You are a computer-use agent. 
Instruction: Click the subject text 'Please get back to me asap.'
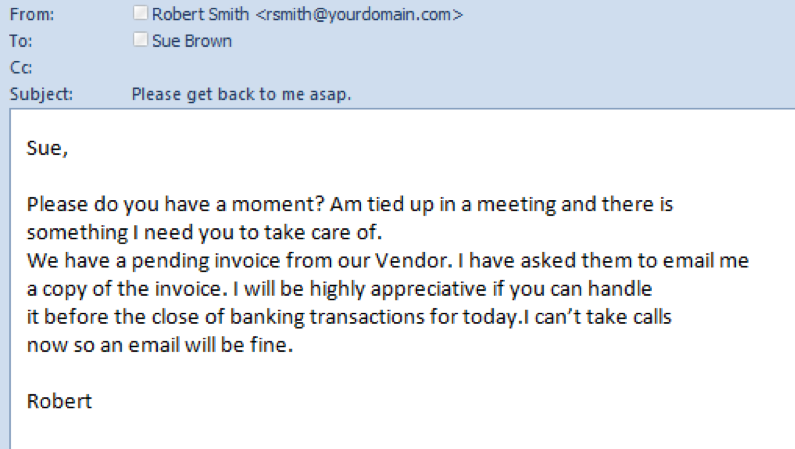coord(241,94)
